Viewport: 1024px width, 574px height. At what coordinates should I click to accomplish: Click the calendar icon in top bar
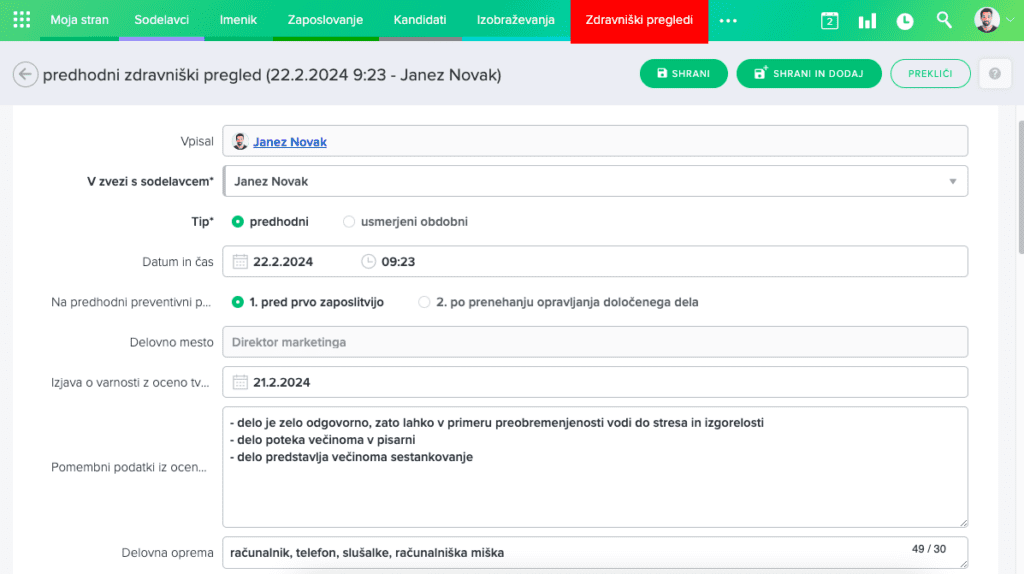coord(829,20)
